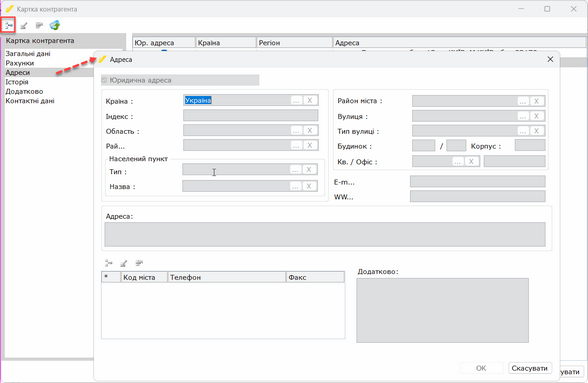
Task: Select Рахунки in the left panel
Action: pos(20,63)
